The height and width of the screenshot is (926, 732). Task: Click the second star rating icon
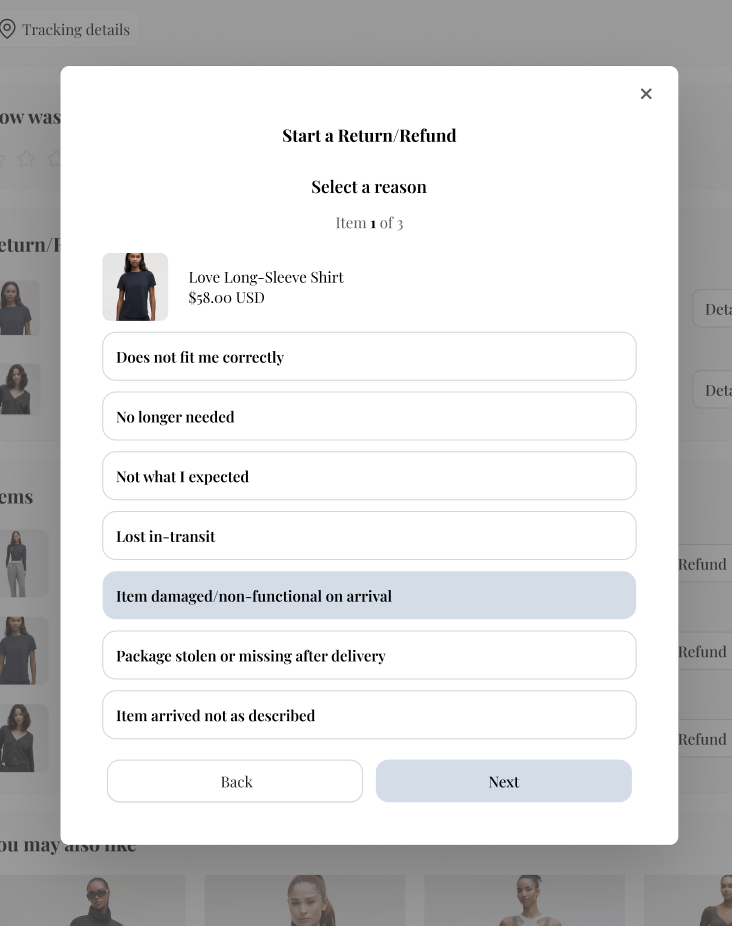point(27,158)
